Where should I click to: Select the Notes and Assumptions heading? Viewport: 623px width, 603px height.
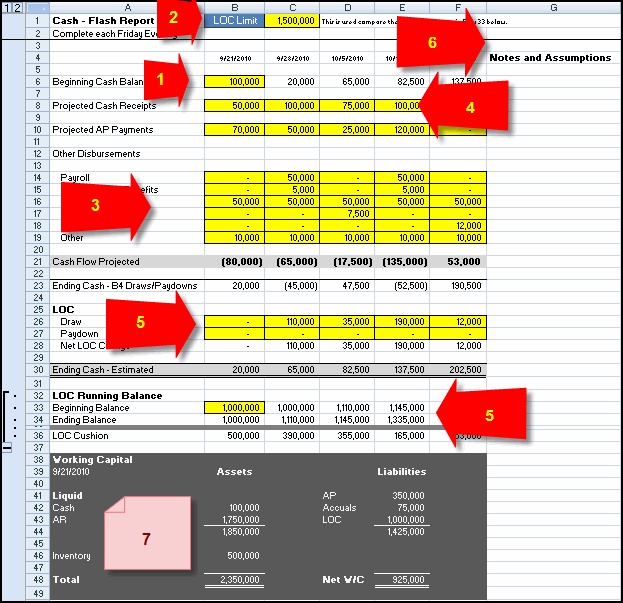[x=550, y=57]
